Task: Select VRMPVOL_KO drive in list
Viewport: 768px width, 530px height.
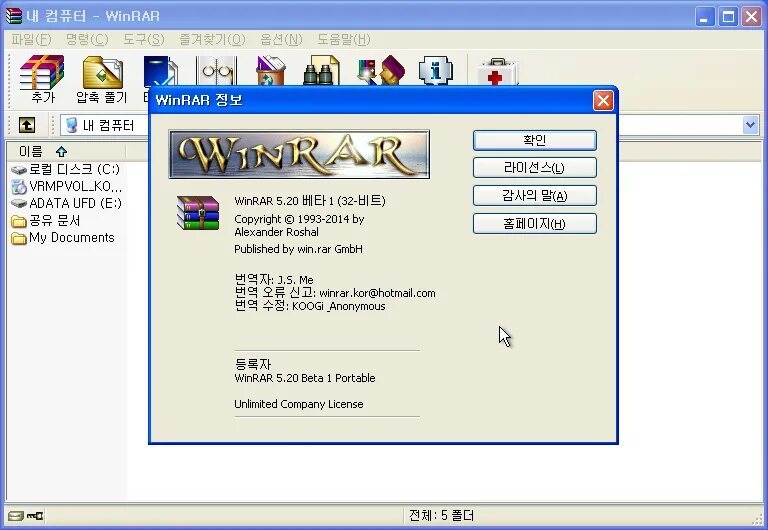Action: pos(67,187)
